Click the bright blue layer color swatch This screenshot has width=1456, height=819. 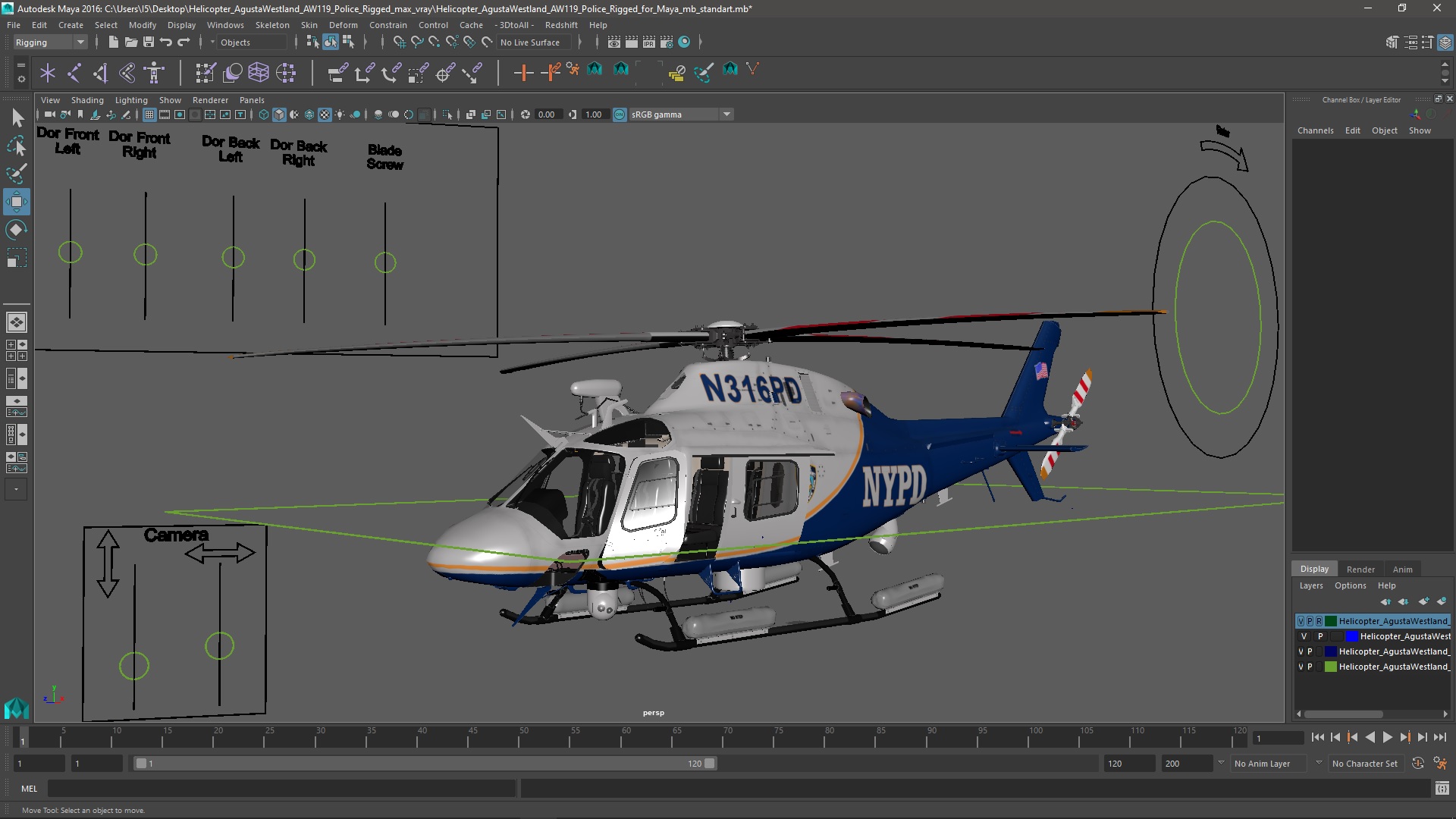(1351, 636)
